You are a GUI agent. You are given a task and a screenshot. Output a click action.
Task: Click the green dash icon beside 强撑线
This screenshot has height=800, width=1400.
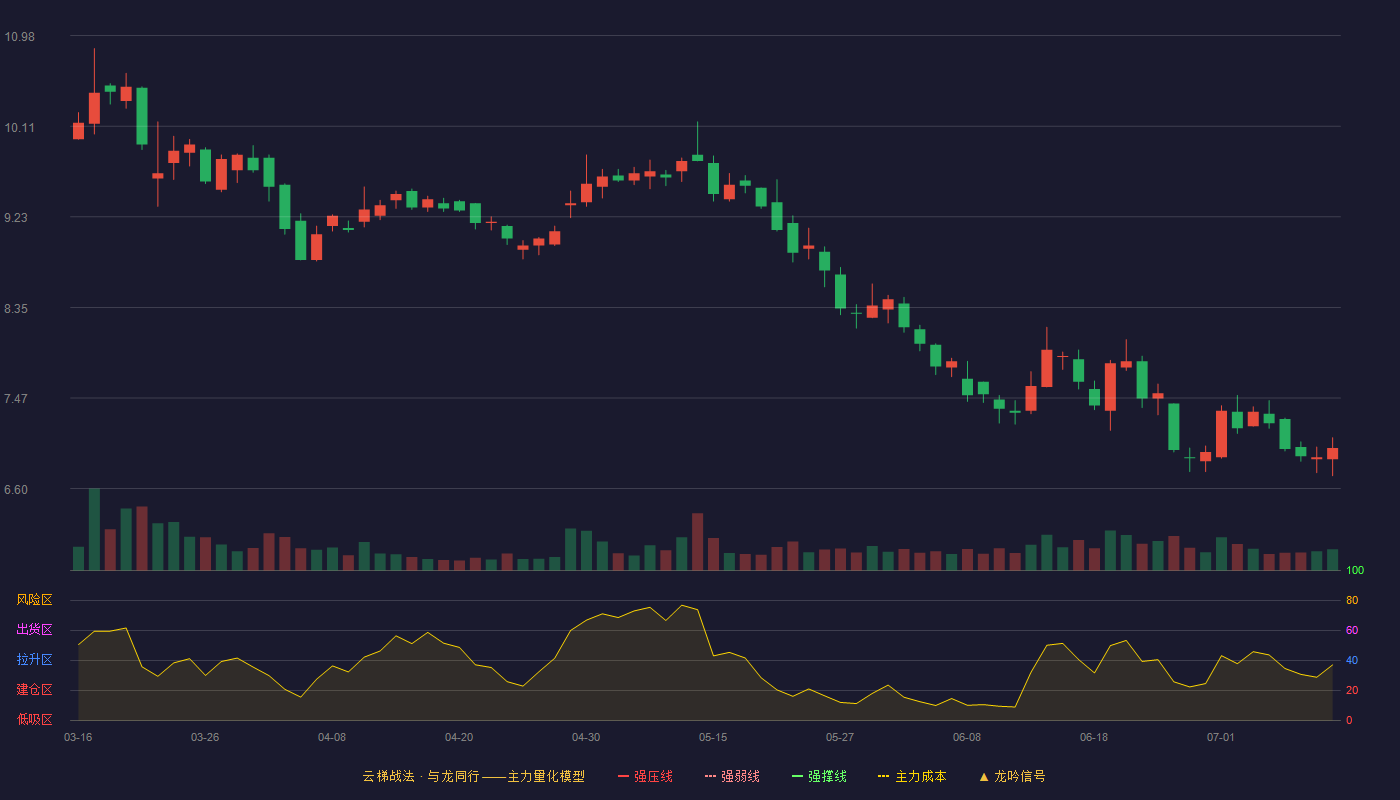798,776
